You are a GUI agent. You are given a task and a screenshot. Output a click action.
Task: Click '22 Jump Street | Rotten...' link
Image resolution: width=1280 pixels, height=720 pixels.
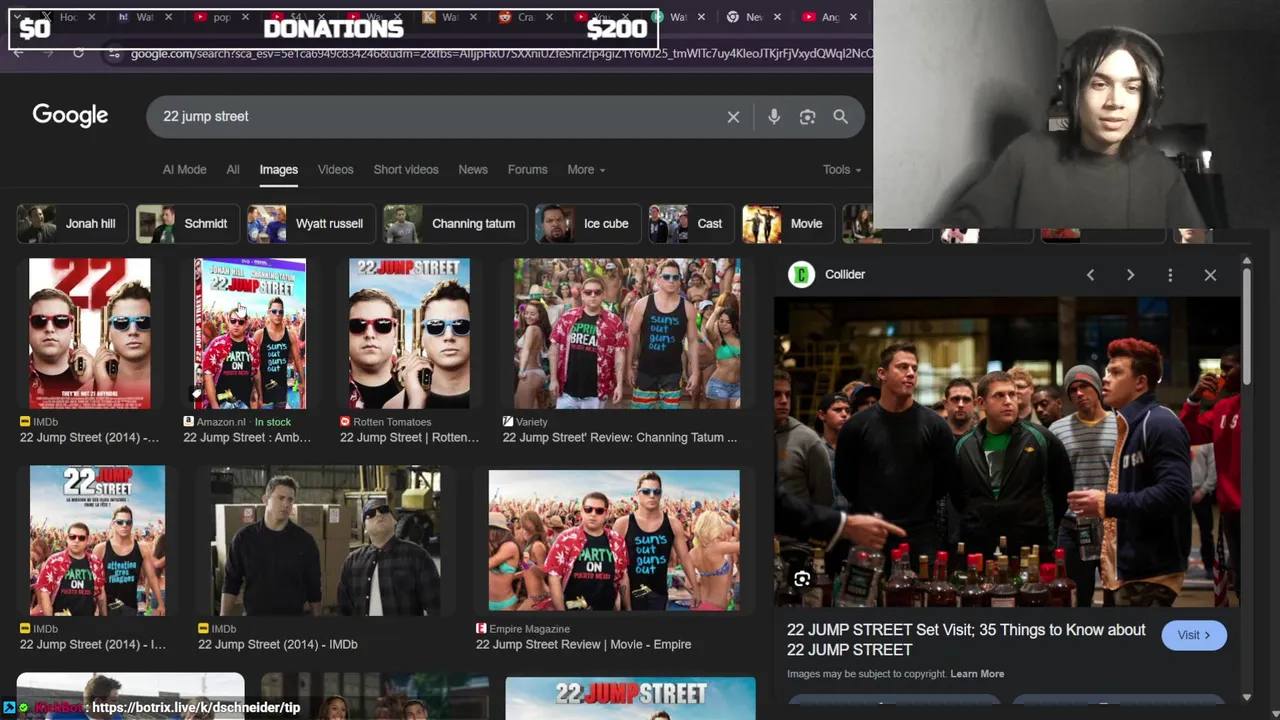(x=409, y=437)
